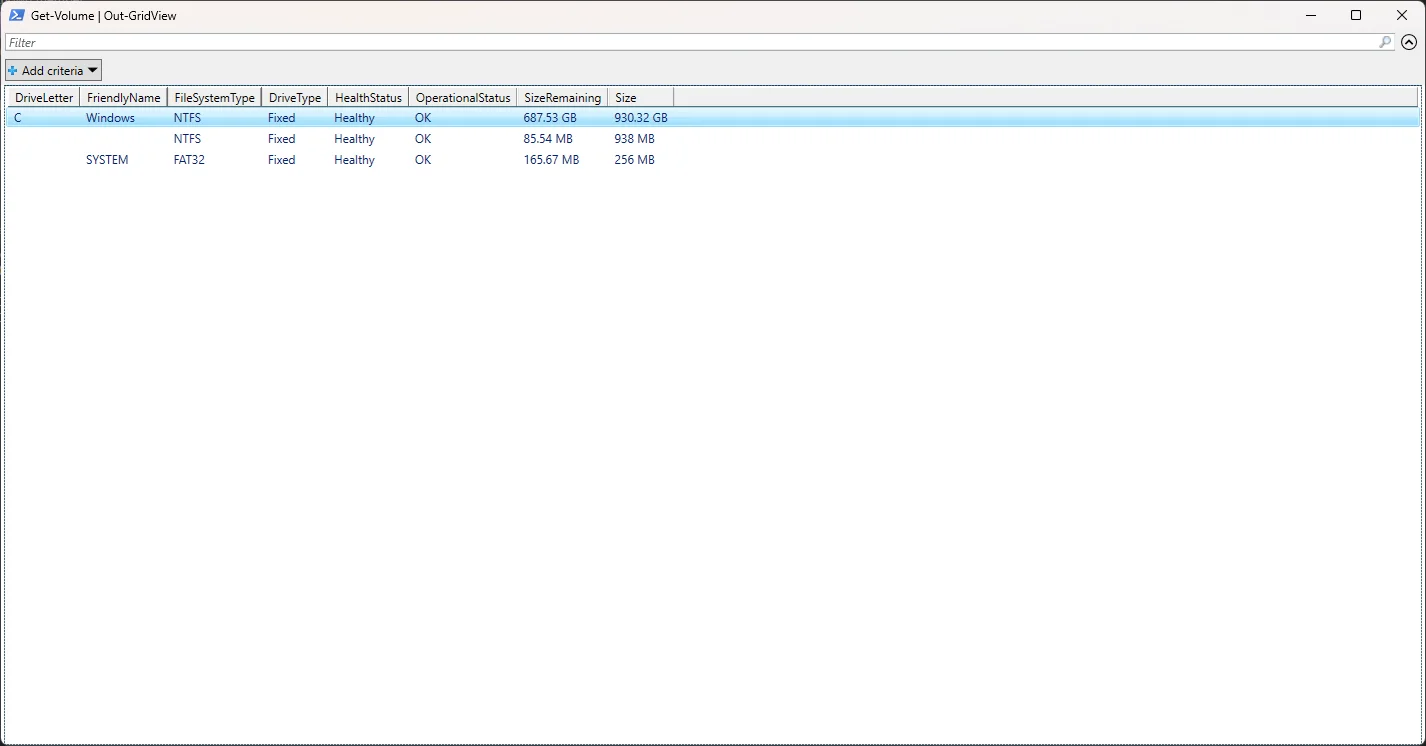Click the PowerShell icon in title bar
This screenshot has height=746, width=1426.
pos(17,15)
